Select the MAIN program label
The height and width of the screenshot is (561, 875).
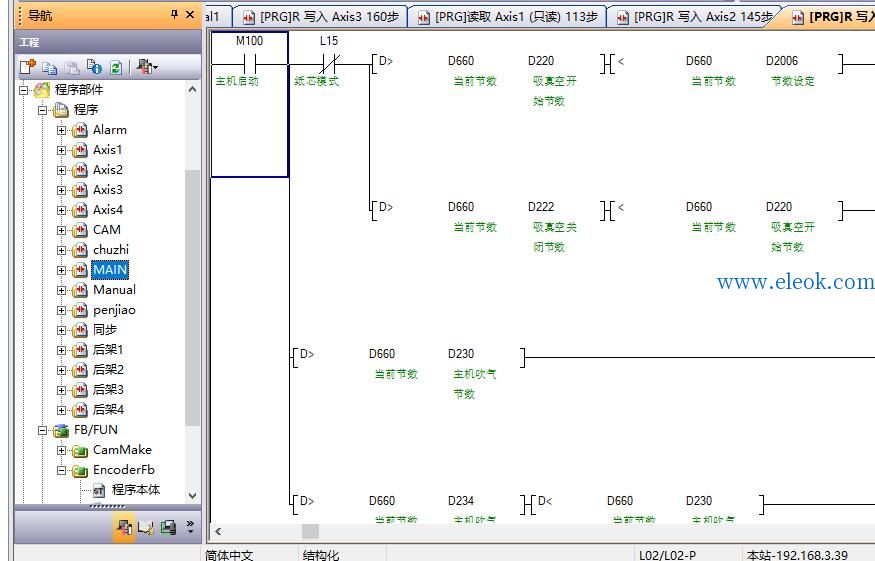pos(110,270)
